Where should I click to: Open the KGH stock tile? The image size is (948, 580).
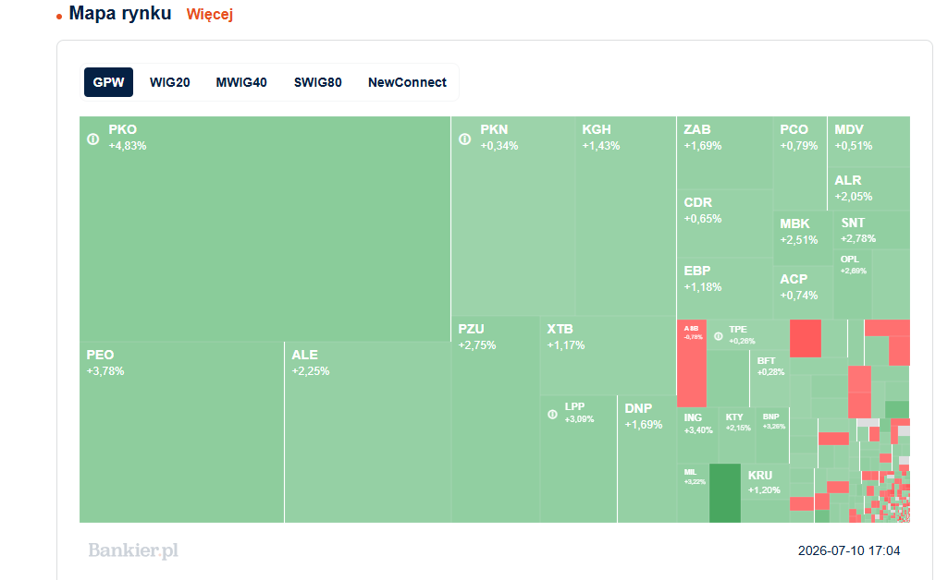pos(625,216)
